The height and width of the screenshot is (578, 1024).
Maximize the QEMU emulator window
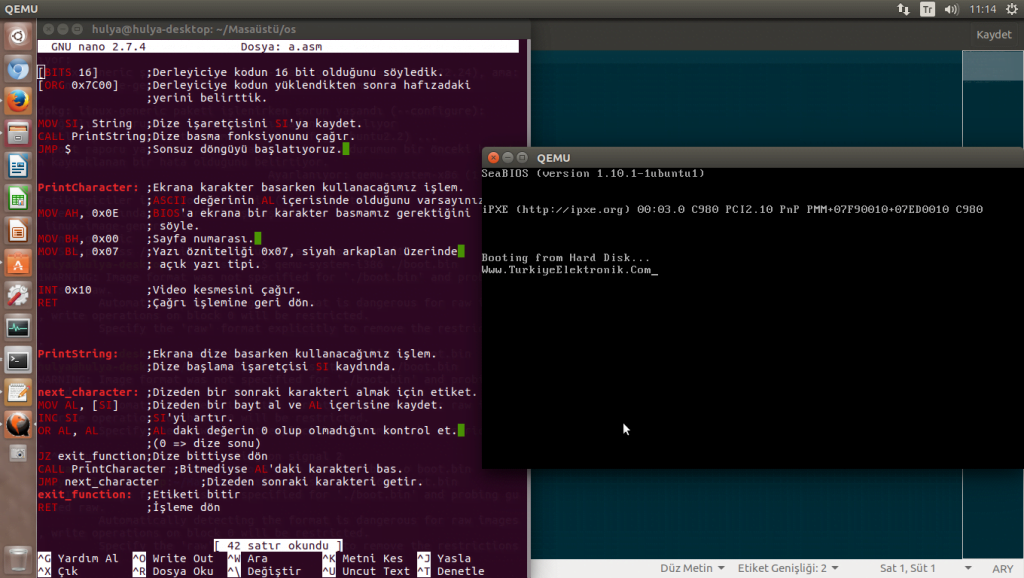click(x=522, y=157)
